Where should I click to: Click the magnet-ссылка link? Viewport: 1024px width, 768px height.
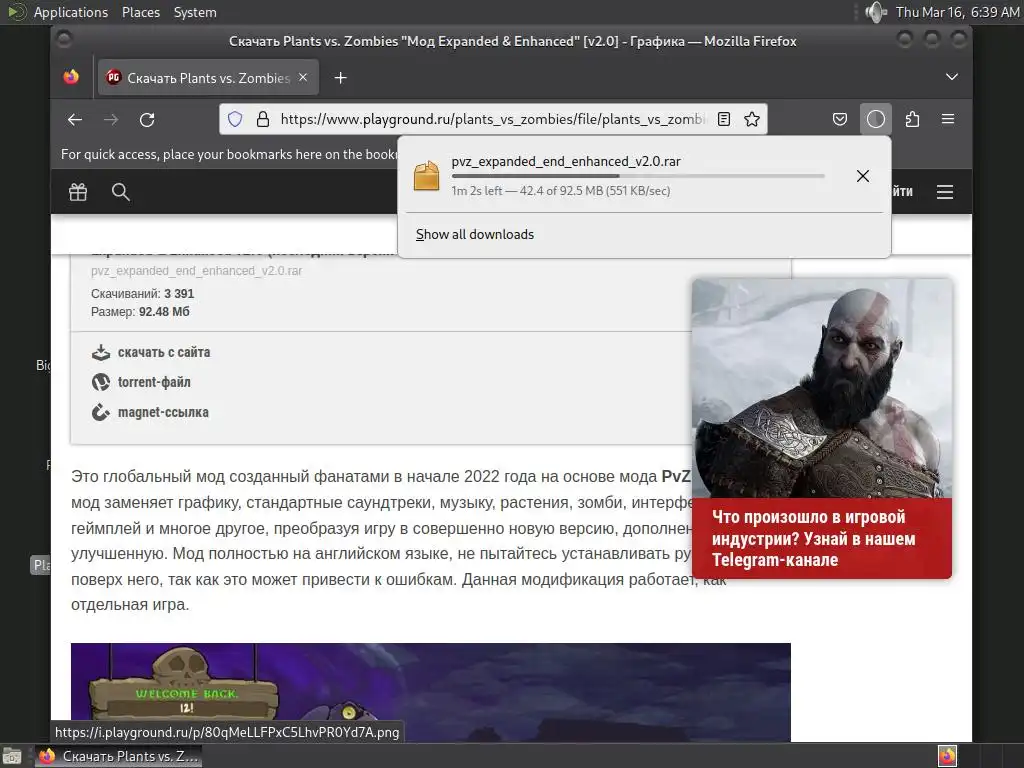[x=163, y=412]
